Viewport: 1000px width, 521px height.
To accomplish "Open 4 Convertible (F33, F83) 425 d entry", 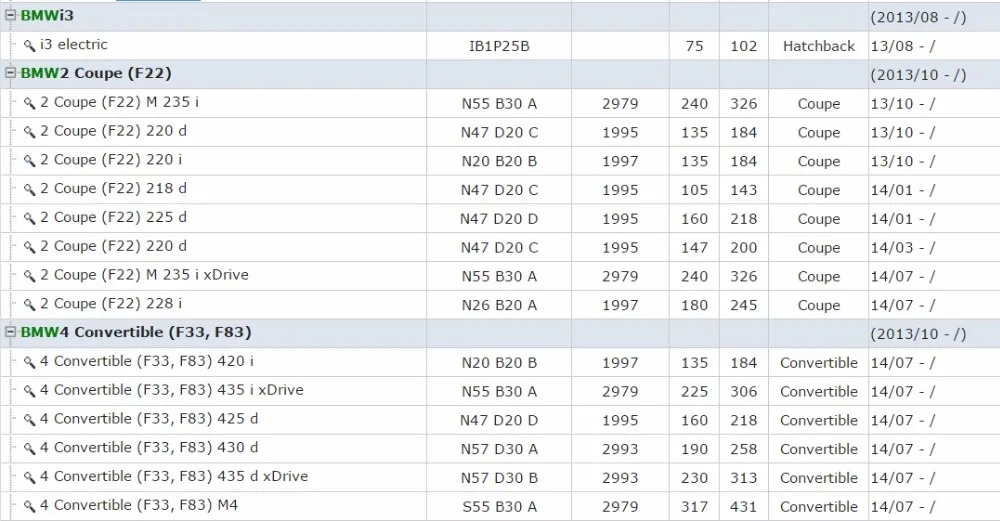I will (x=149, y=419).
